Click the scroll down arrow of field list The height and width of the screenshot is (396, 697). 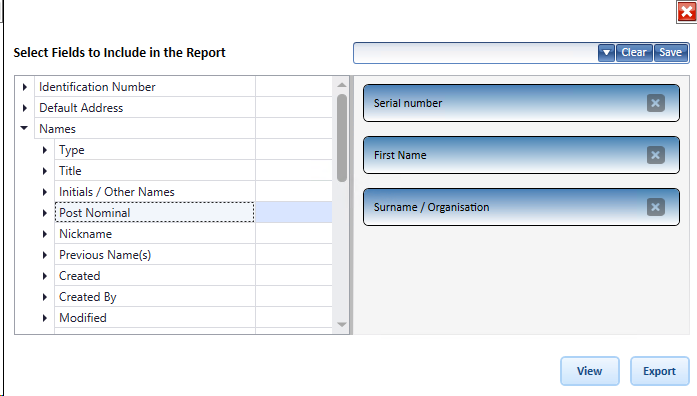tap(342, 324)
